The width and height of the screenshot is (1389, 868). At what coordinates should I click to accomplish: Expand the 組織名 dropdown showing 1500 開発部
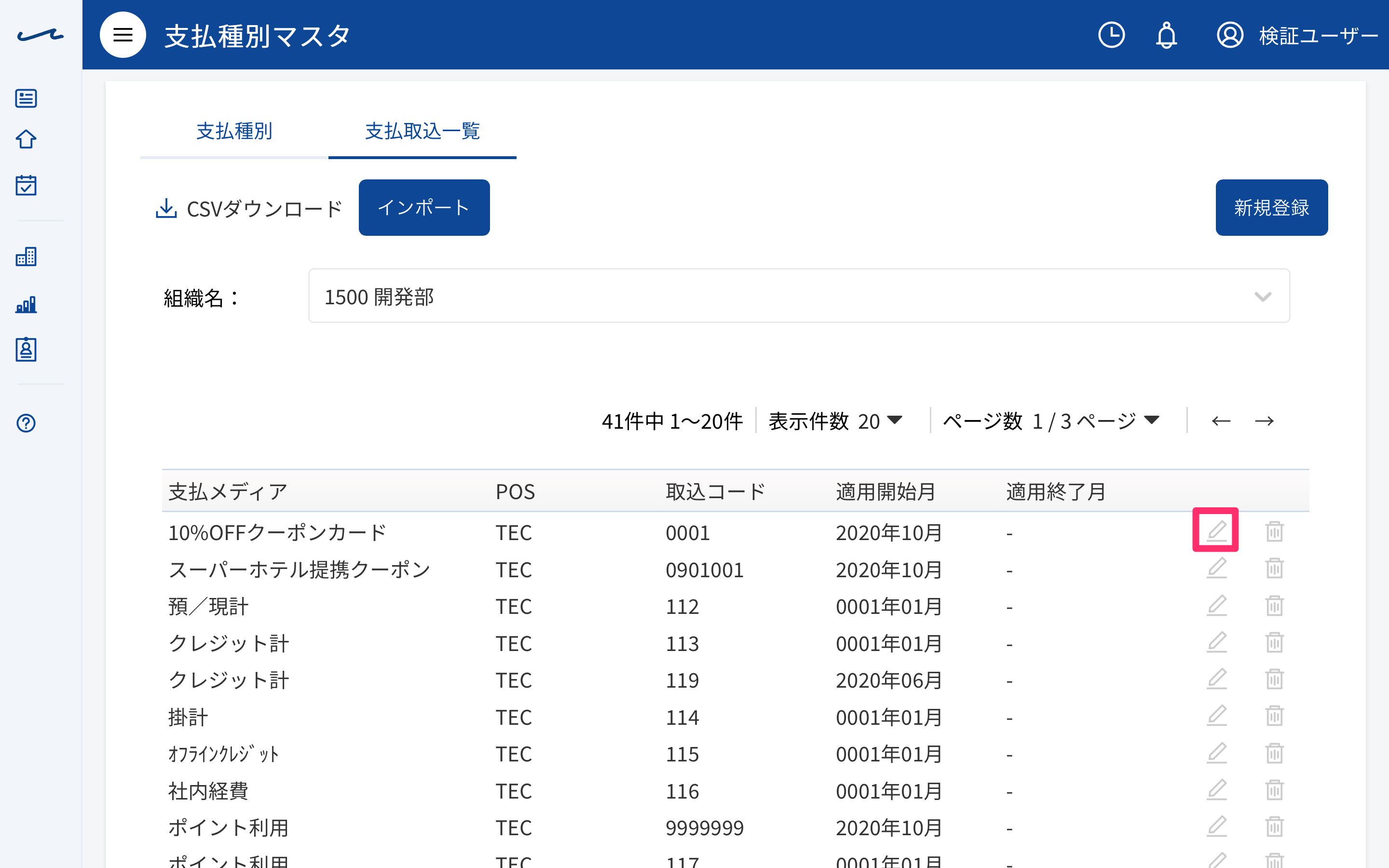(799, 296)
